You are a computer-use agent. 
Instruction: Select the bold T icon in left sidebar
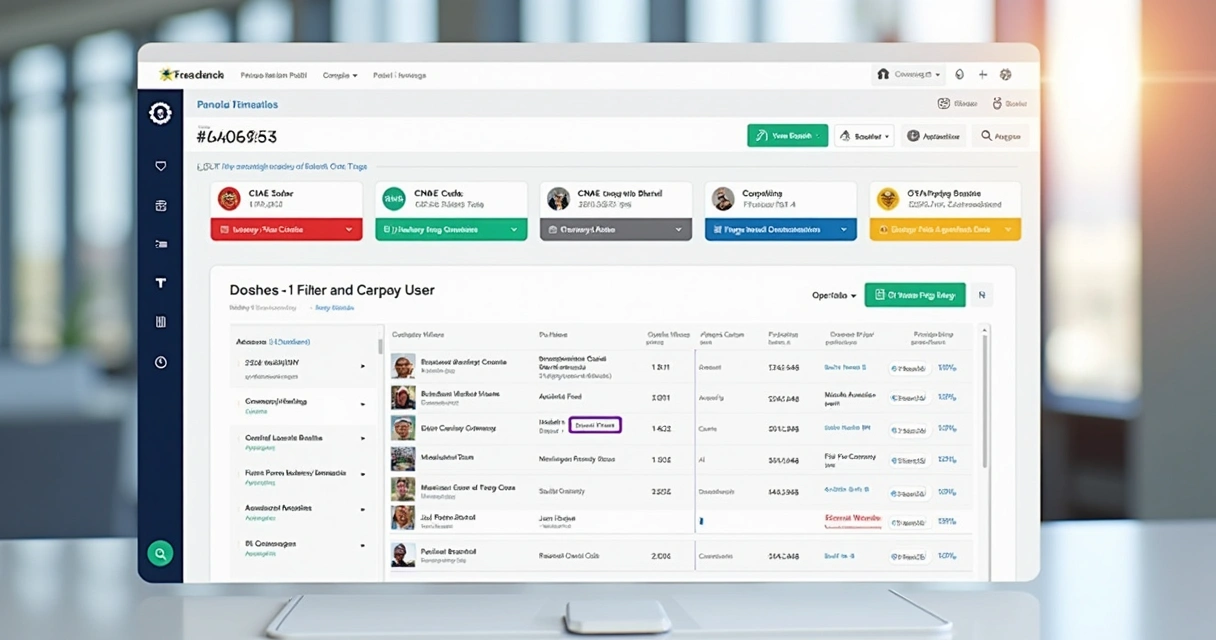[x=160, y=284]
